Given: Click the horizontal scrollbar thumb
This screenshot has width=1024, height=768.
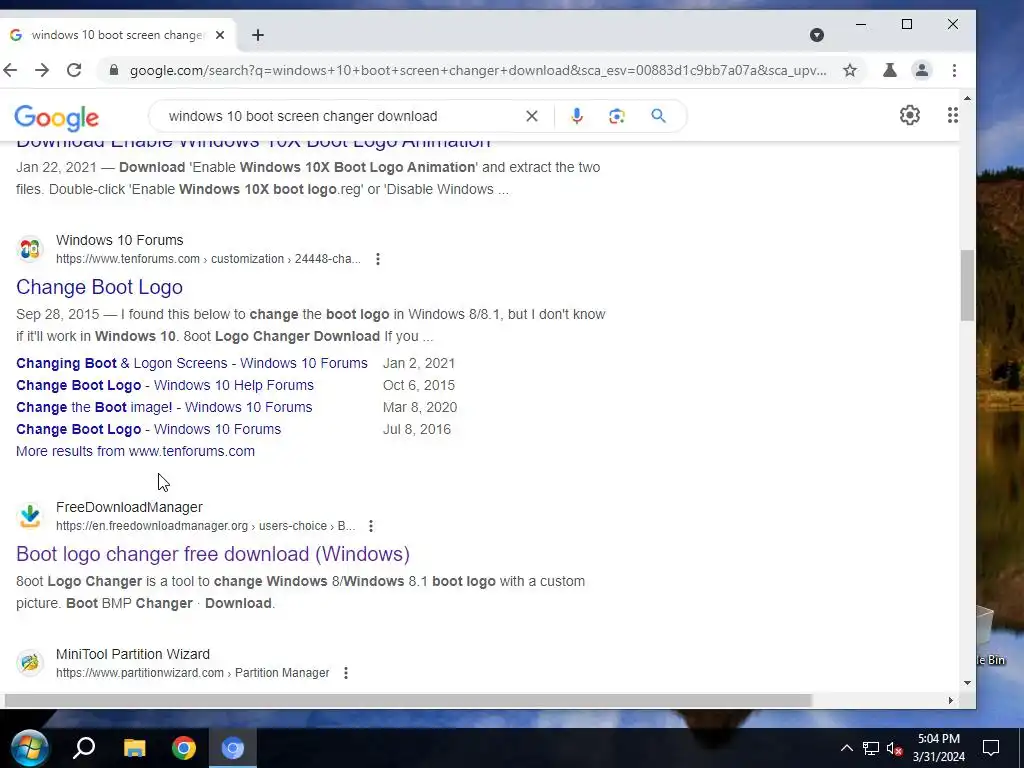Looking at the screenshot, I should pos(408,700).
